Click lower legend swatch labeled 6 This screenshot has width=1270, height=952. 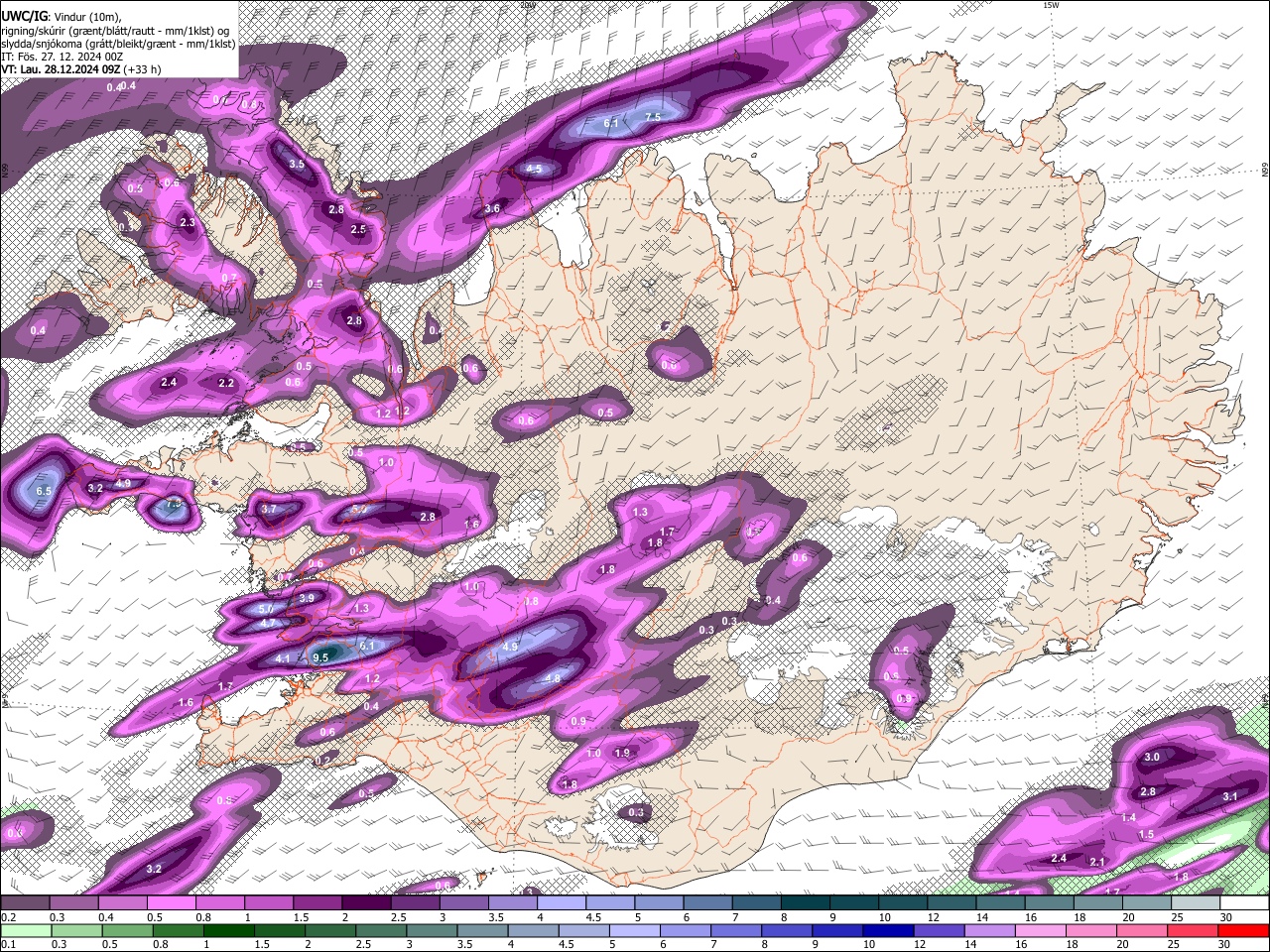coord(684,931)
